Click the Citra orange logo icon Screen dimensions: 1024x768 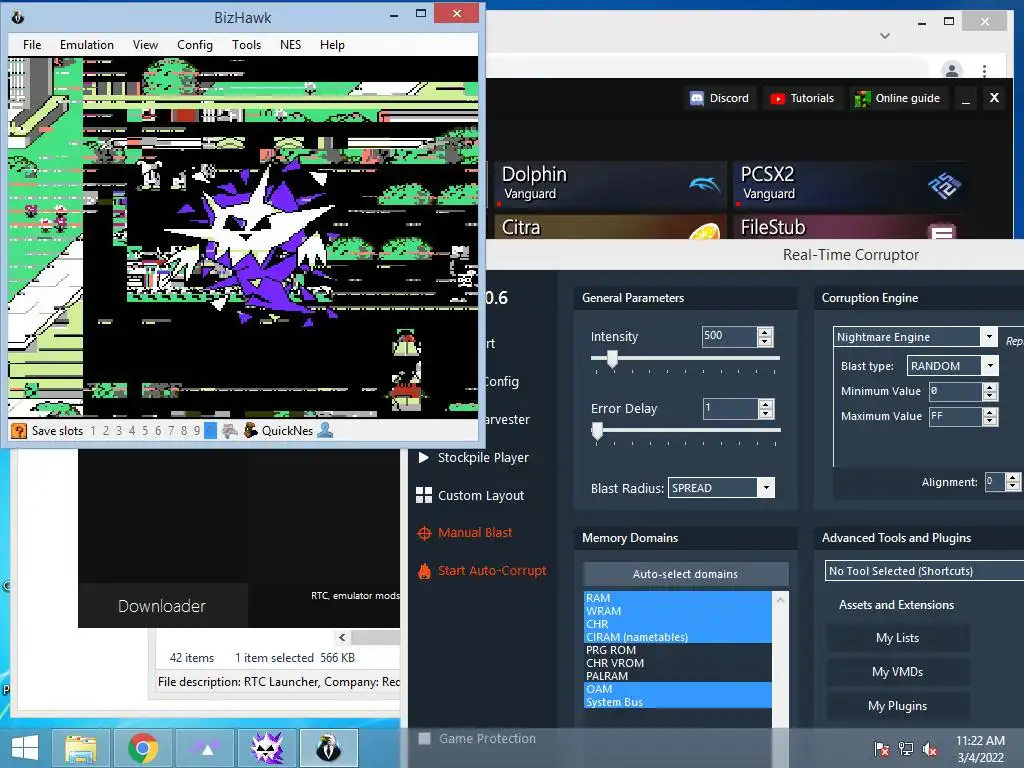[705, 231]
